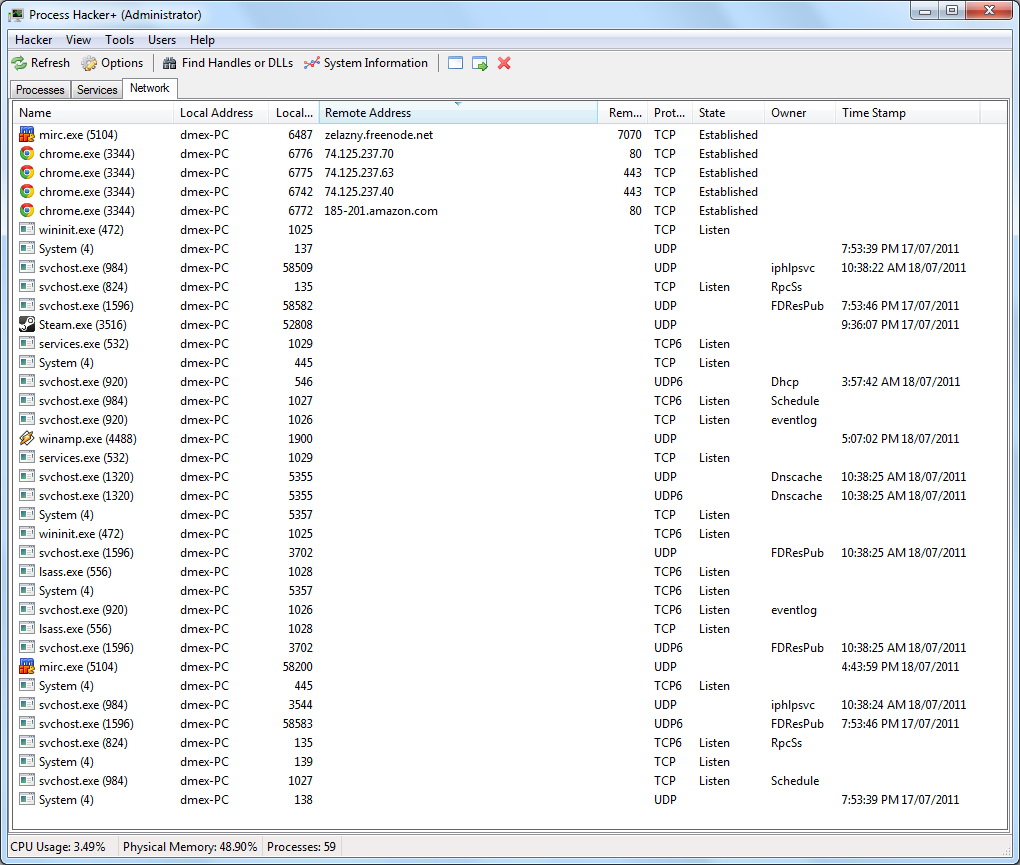
Task: Sort by the Local... port column header
Action: click(x=294, y=113)
